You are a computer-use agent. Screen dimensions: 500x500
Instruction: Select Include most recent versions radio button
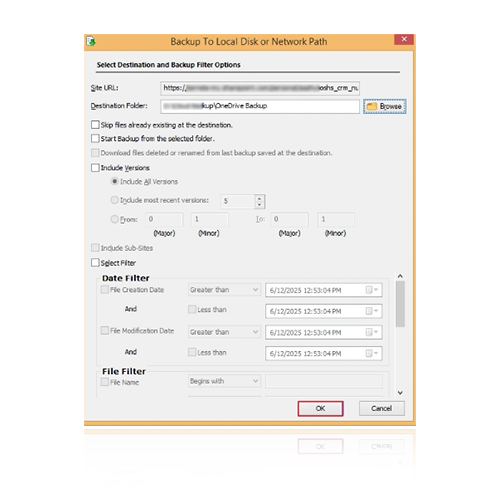coord(114,200)
